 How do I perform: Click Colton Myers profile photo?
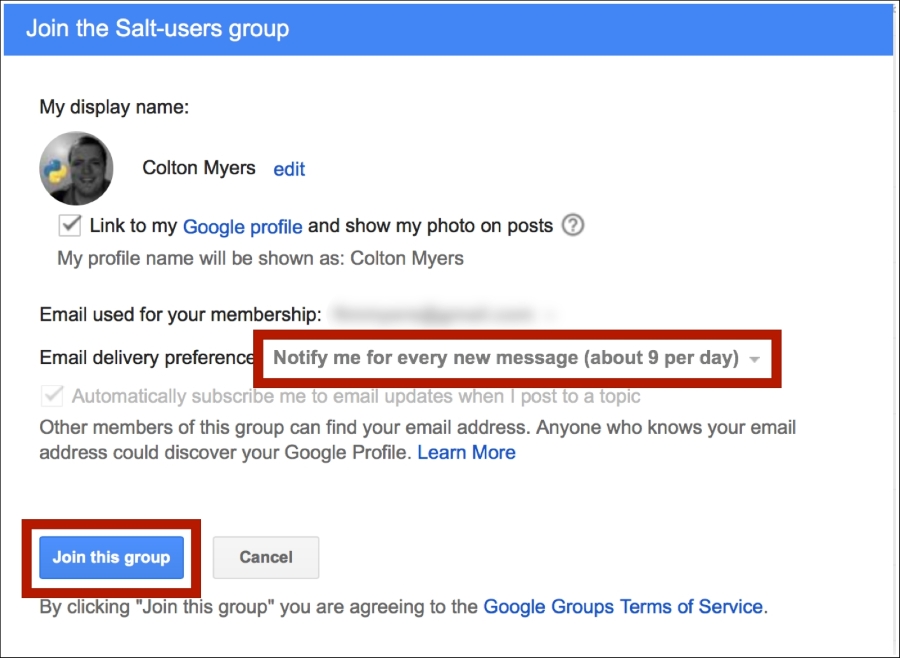point(76,168)
